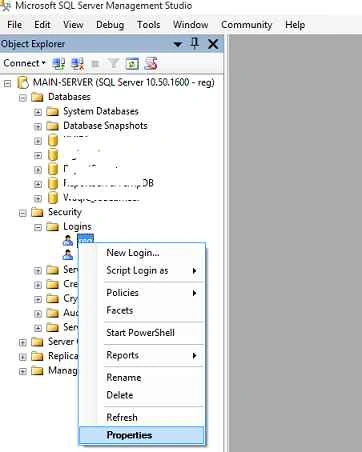Screen dimensions: 362x452
Task: Click the Filter funnel icon
Action: pyautogui.click(x=113, y=63)
